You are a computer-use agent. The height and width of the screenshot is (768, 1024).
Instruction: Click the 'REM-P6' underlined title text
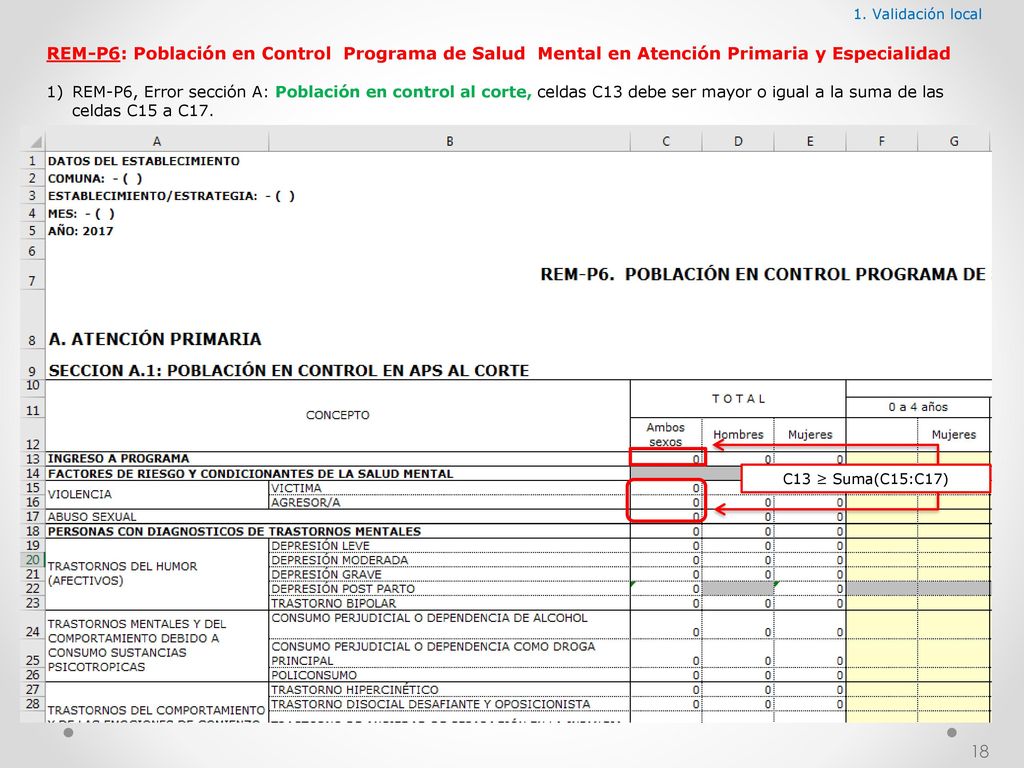(83, 54)
